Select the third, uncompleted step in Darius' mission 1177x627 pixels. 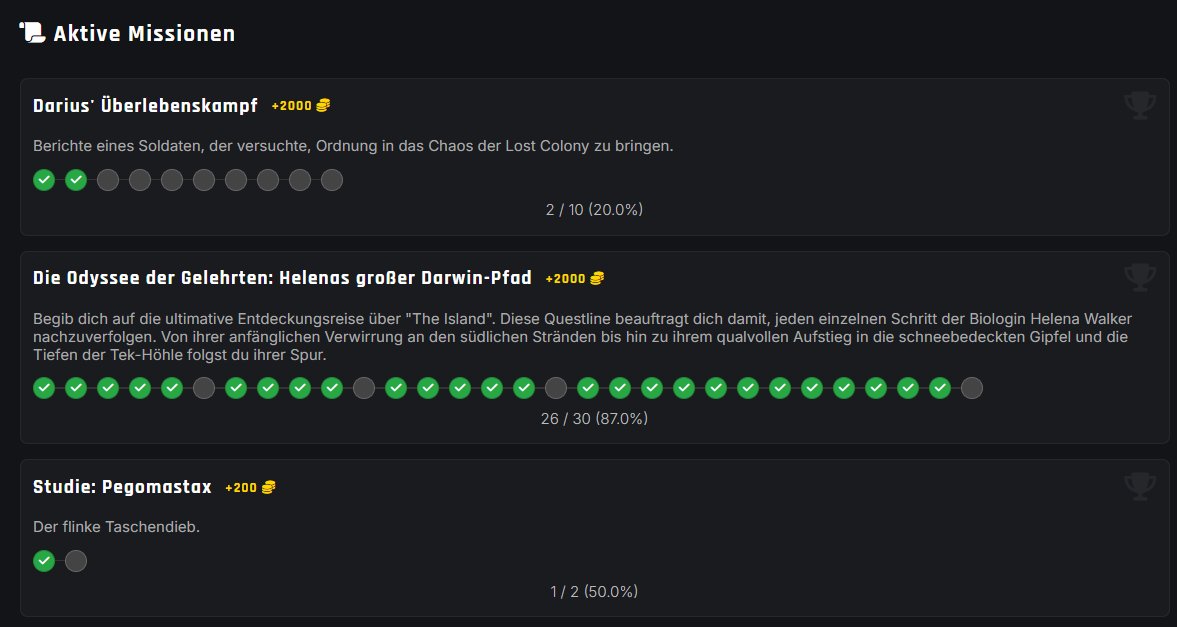(x=108, y=180)
